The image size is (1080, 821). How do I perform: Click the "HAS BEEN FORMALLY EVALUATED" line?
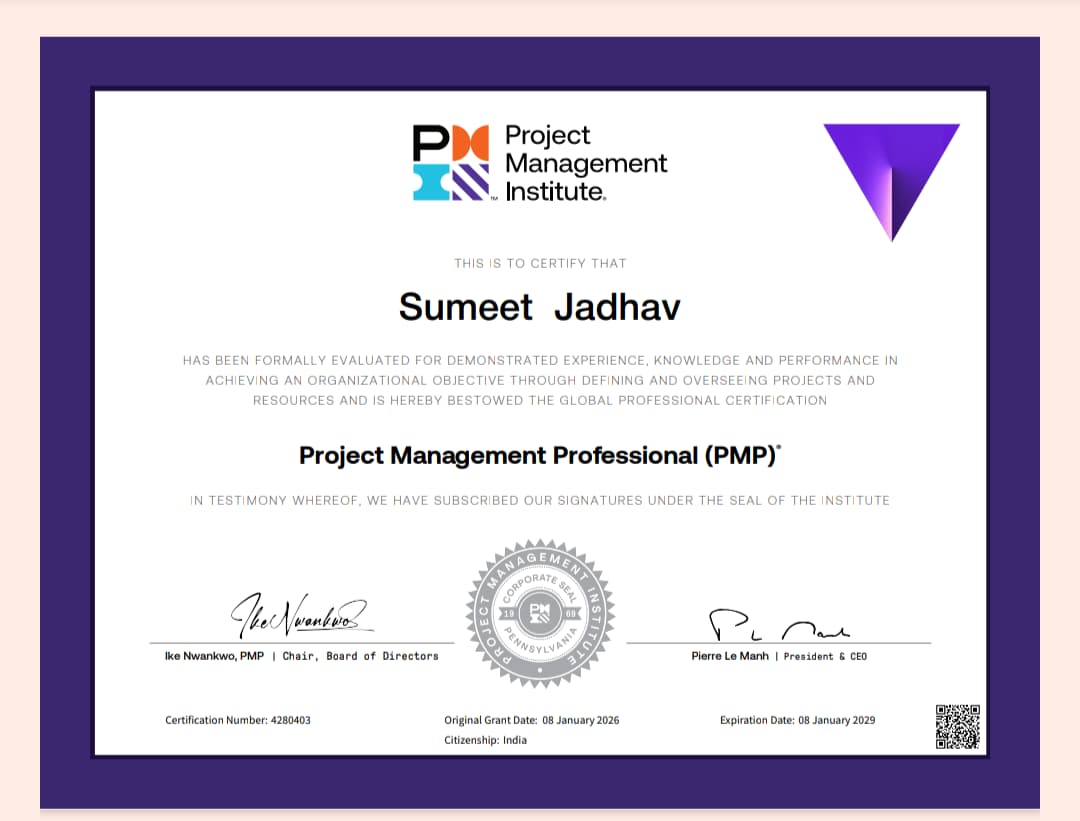[540, 360]
